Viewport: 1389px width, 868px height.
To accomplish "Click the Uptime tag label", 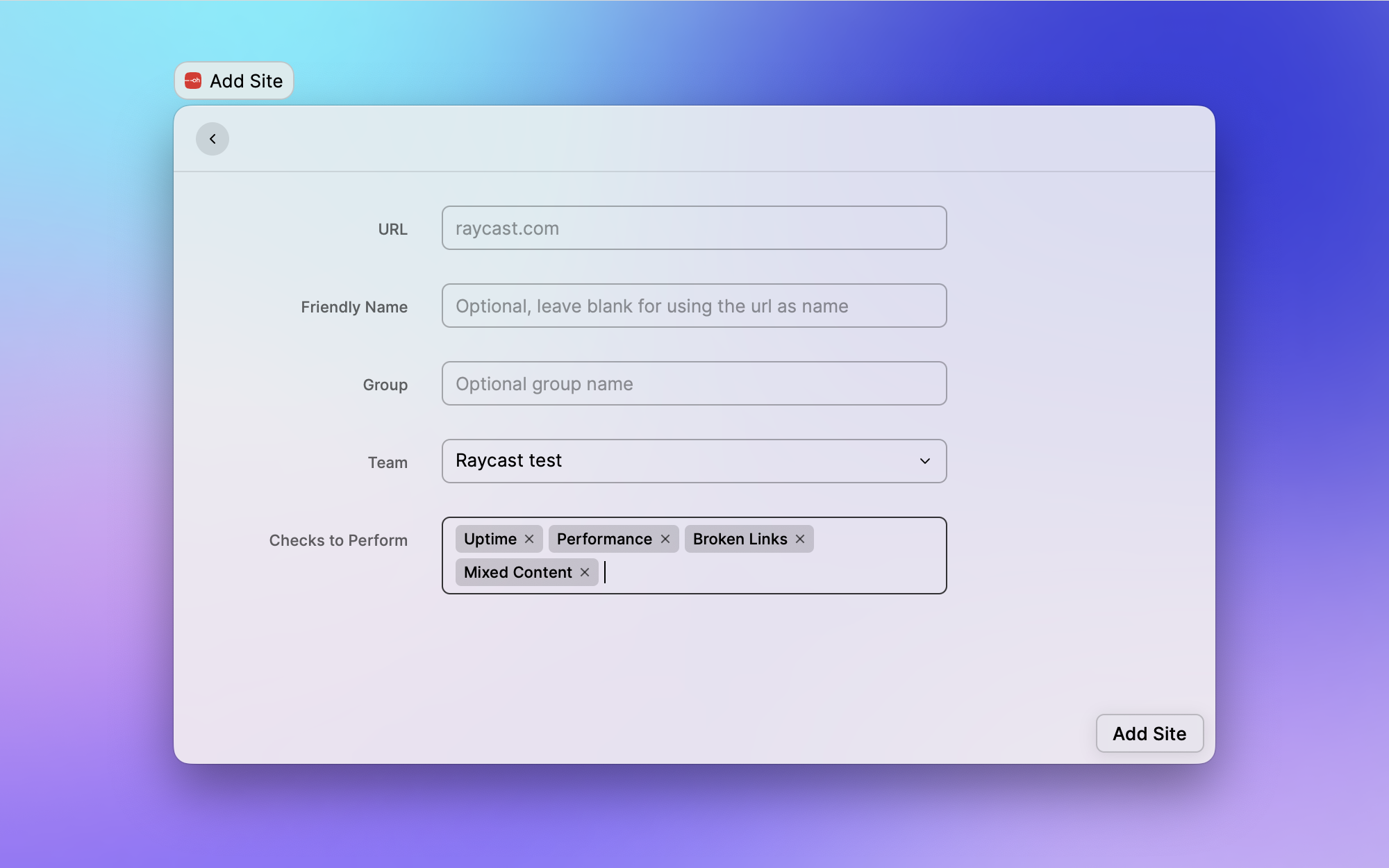I will point(490,539).
